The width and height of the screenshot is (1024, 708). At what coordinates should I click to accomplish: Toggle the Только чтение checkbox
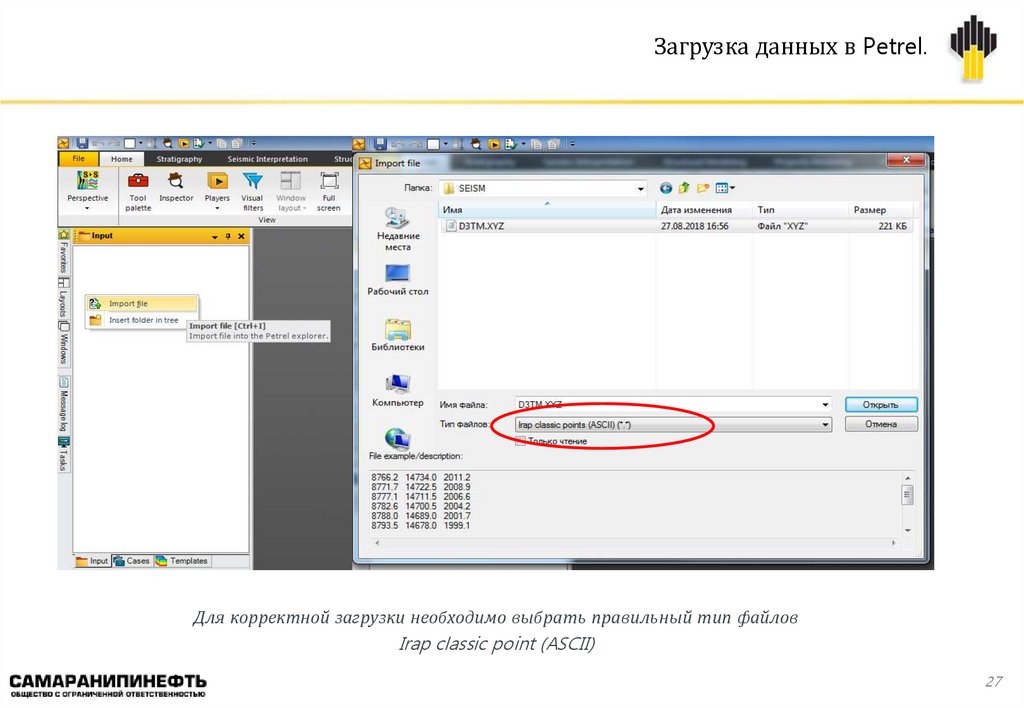click(520, 441)
